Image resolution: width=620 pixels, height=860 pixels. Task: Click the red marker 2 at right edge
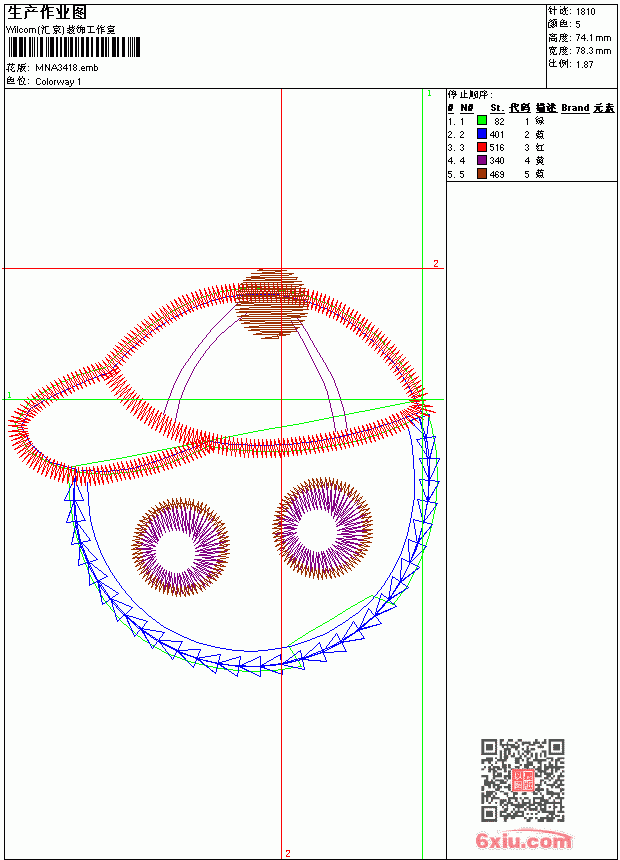click(x=436, y=263)
